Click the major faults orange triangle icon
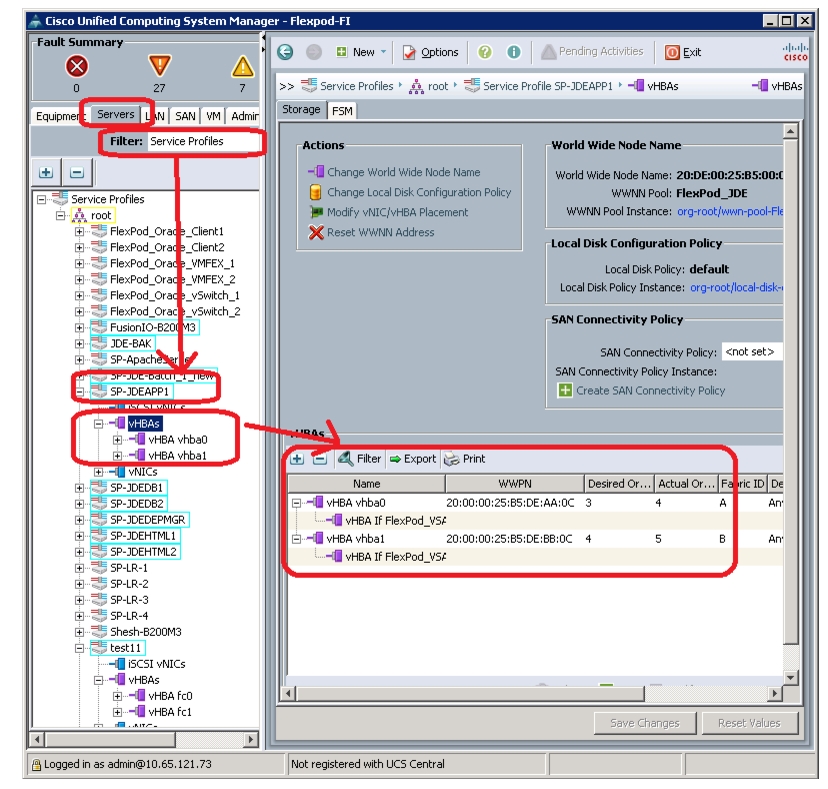The image size is (828, 789). click(x=159, y=65)
